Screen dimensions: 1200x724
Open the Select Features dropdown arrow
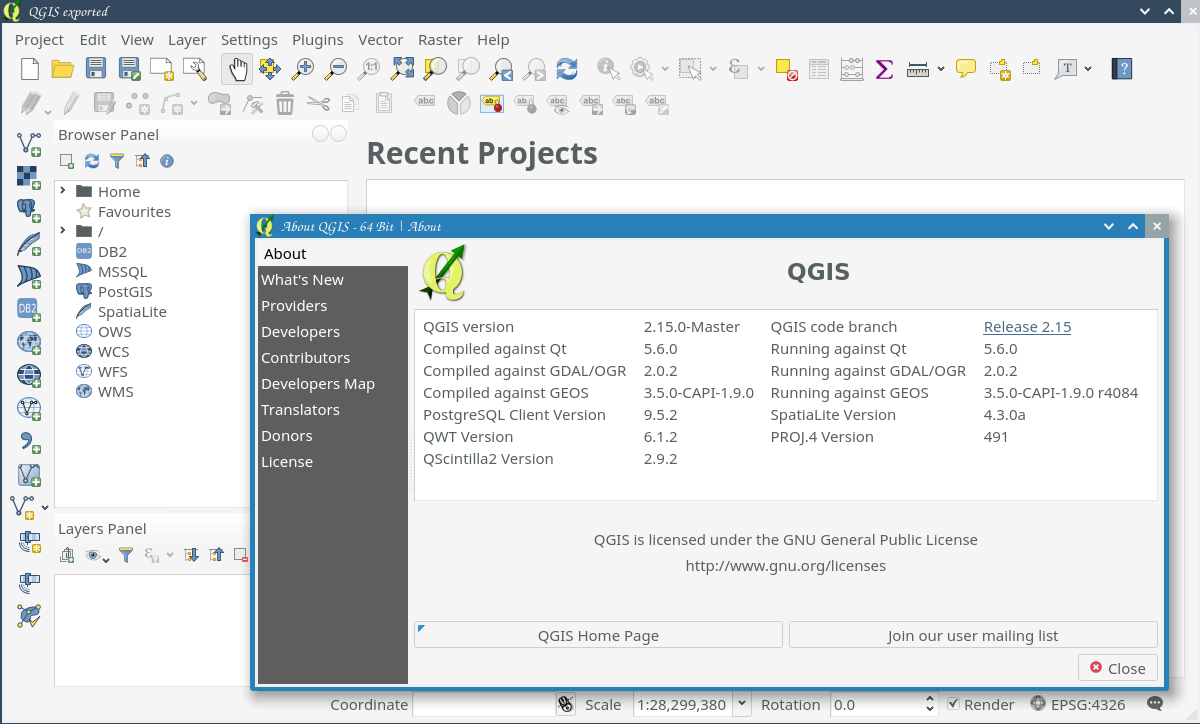tap(712, 69)
